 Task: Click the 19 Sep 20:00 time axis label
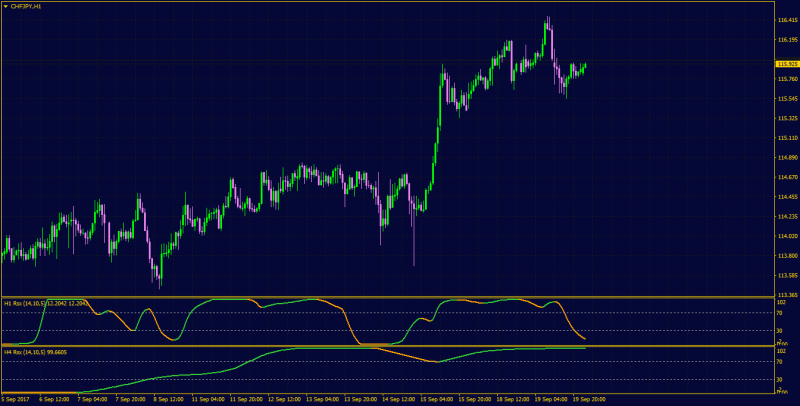590,399
